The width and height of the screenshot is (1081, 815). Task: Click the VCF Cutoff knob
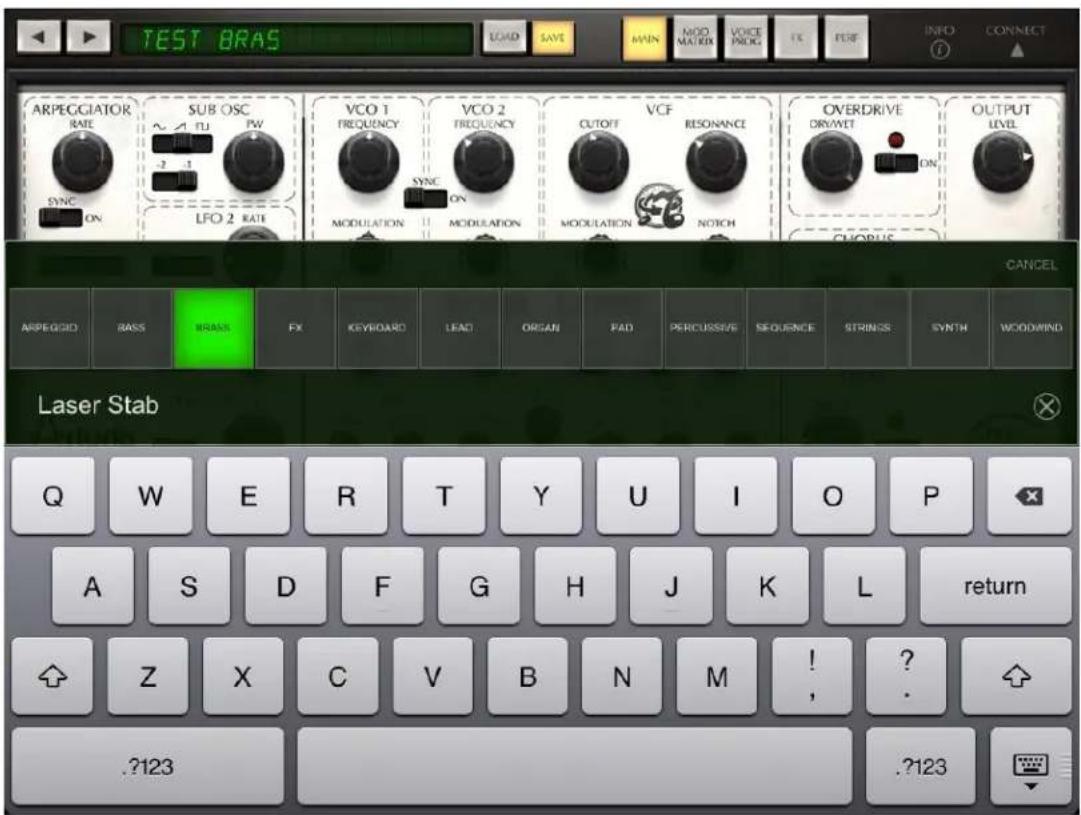click(598, 161)
